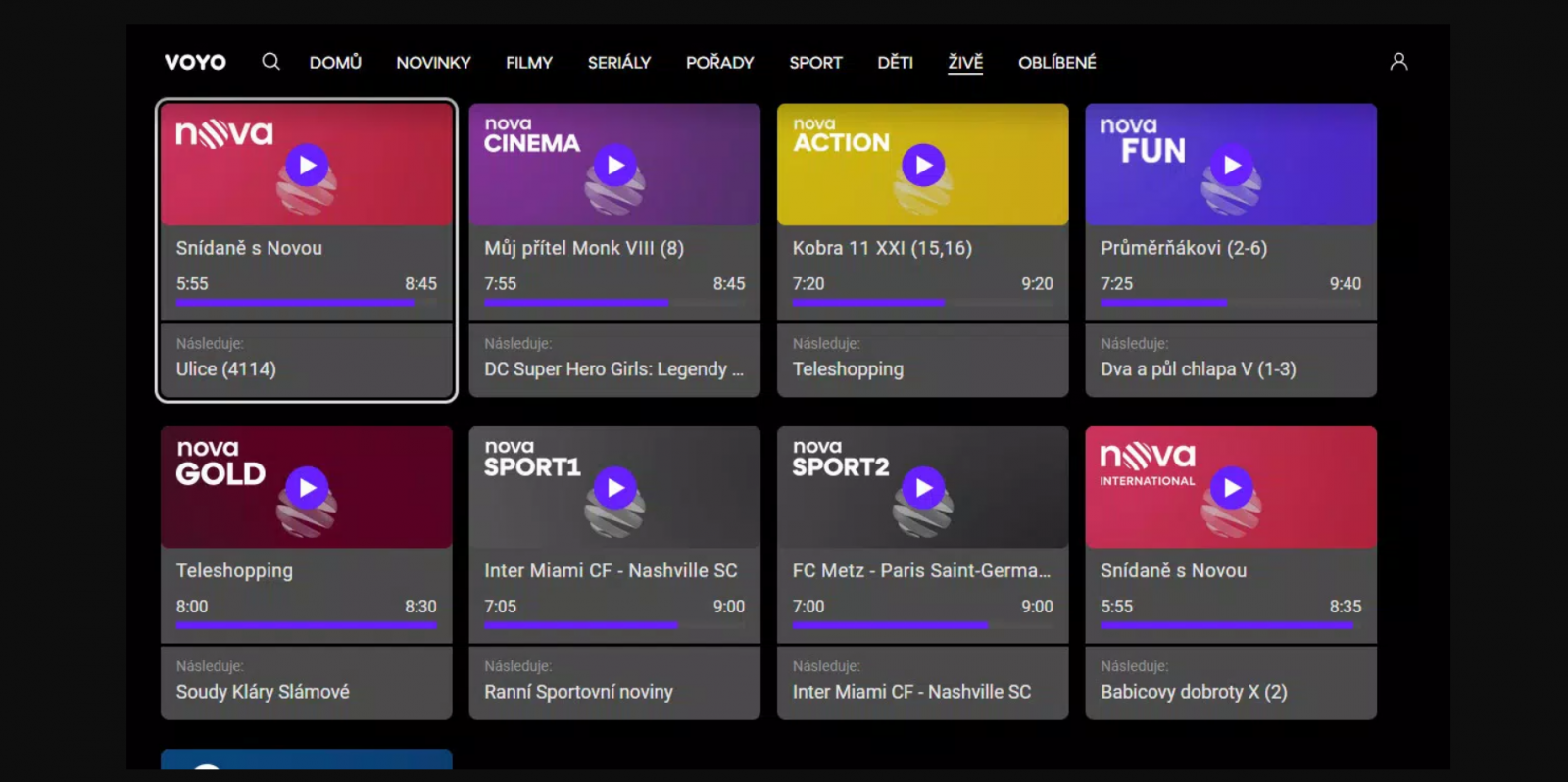
Task: Click the Nova Gold progress bar
Action: click(x=307, y=625)
